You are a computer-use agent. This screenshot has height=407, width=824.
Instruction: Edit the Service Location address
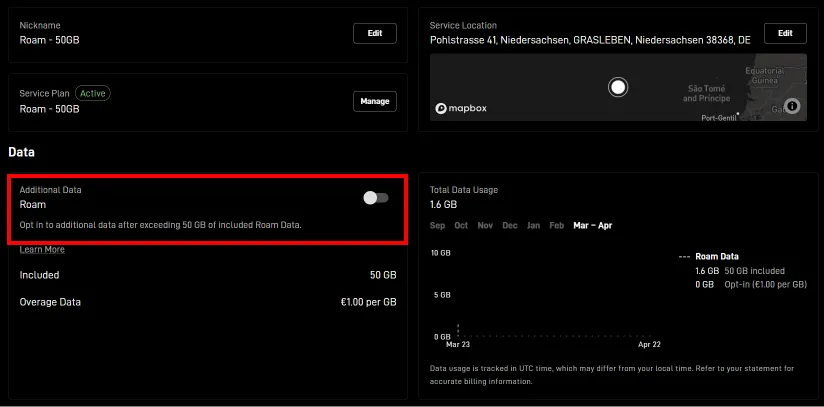pyautogui.click(x=785, y=33)
